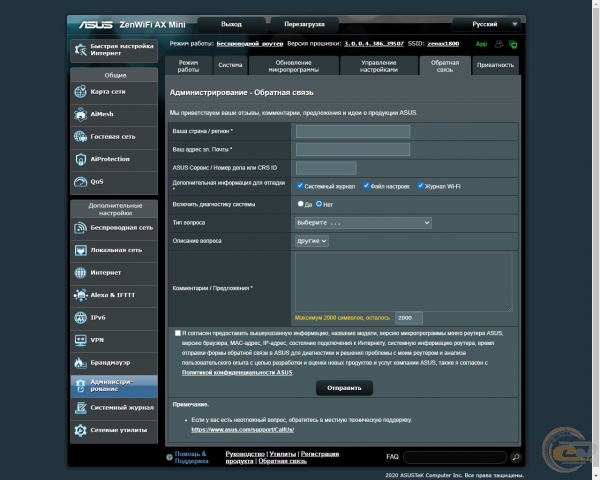Click the ASUS service CRS ID field
600x480 pixels.
[x=326, y=168]
